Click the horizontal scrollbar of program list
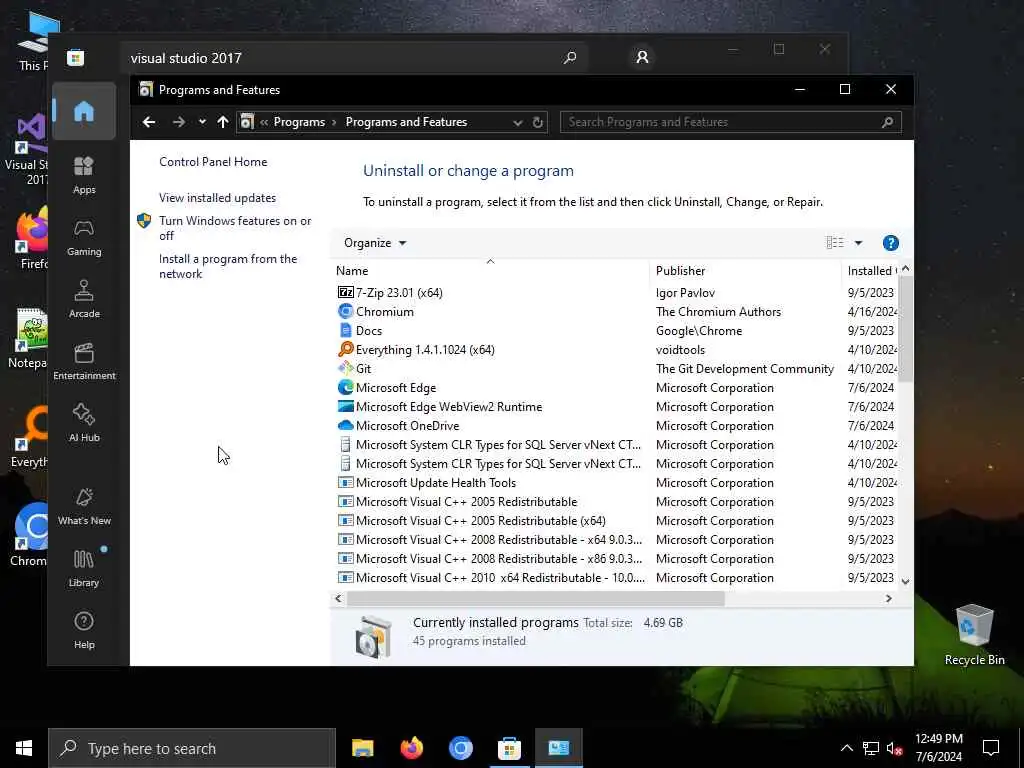1024x768 pixels. click(x=536, y=598)
